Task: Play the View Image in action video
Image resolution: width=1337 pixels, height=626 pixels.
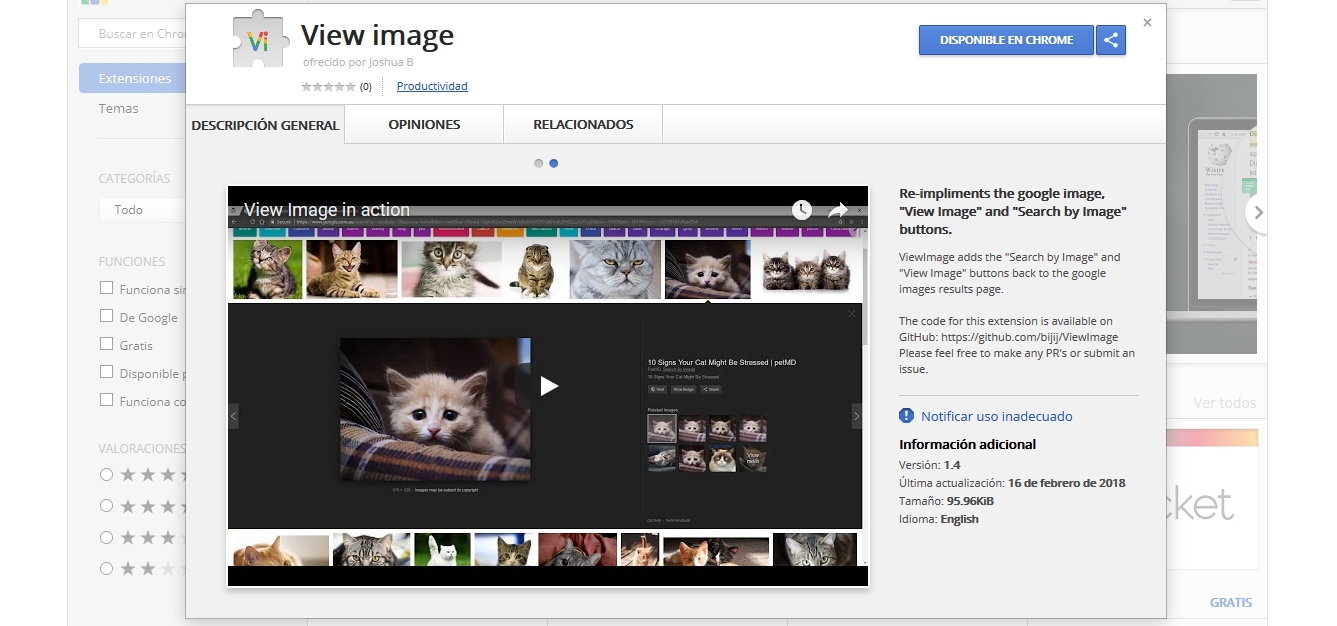Action: pos(548,385)
